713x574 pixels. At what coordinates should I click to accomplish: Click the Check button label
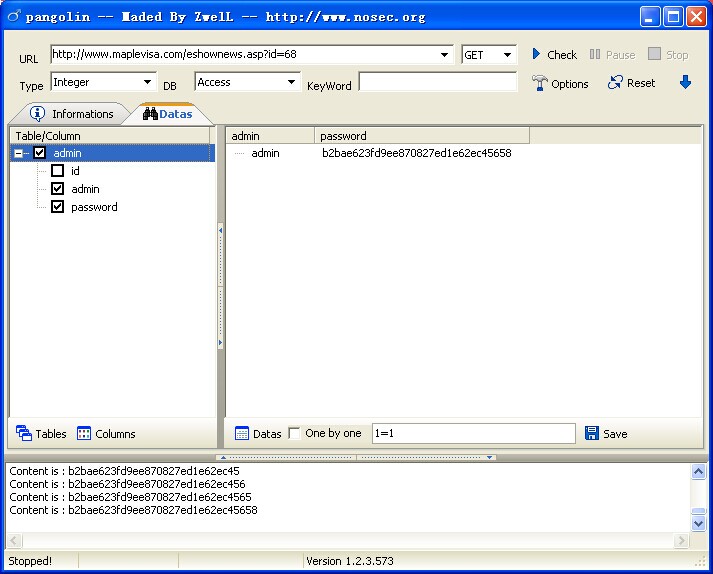tap(562, 55)
